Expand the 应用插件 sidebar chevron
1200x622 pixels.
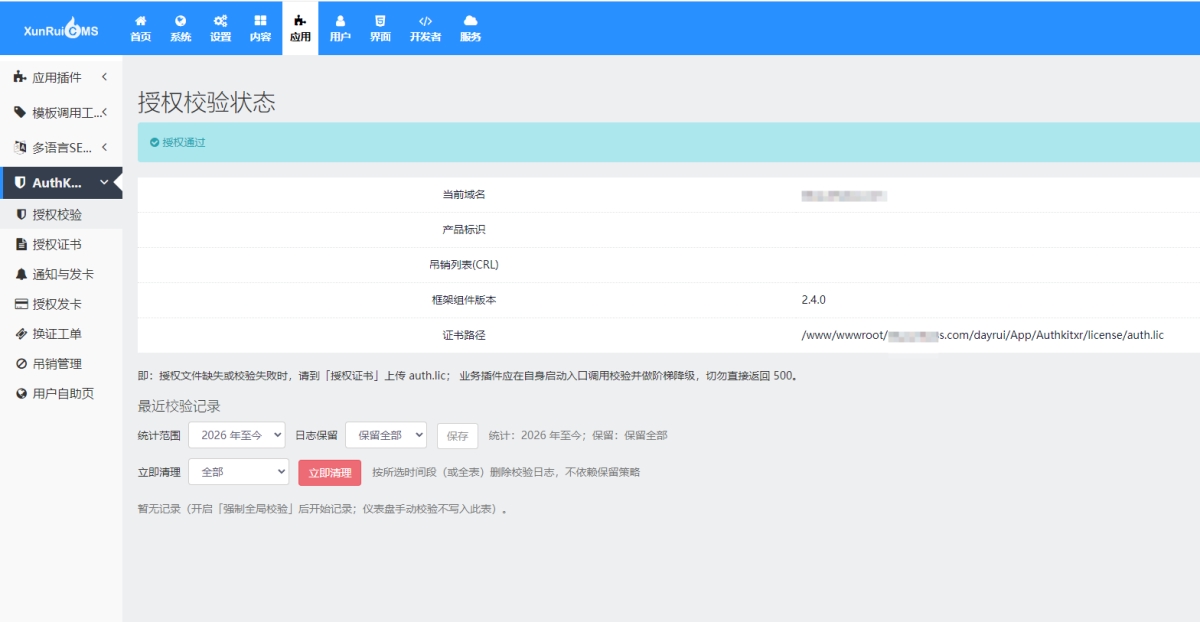pyautogui.click(x=104, y=77)
